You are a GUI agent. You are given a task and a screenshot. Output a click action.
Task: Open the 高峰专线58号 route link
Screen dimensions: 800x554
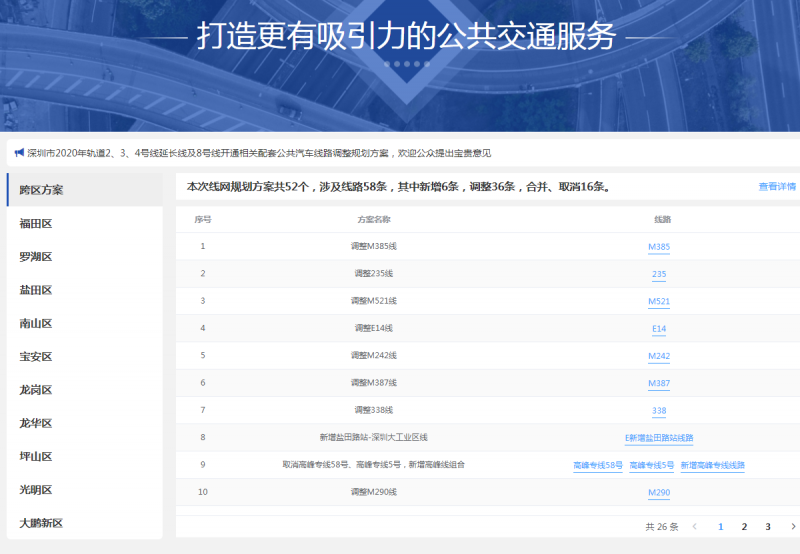[598, 466]
